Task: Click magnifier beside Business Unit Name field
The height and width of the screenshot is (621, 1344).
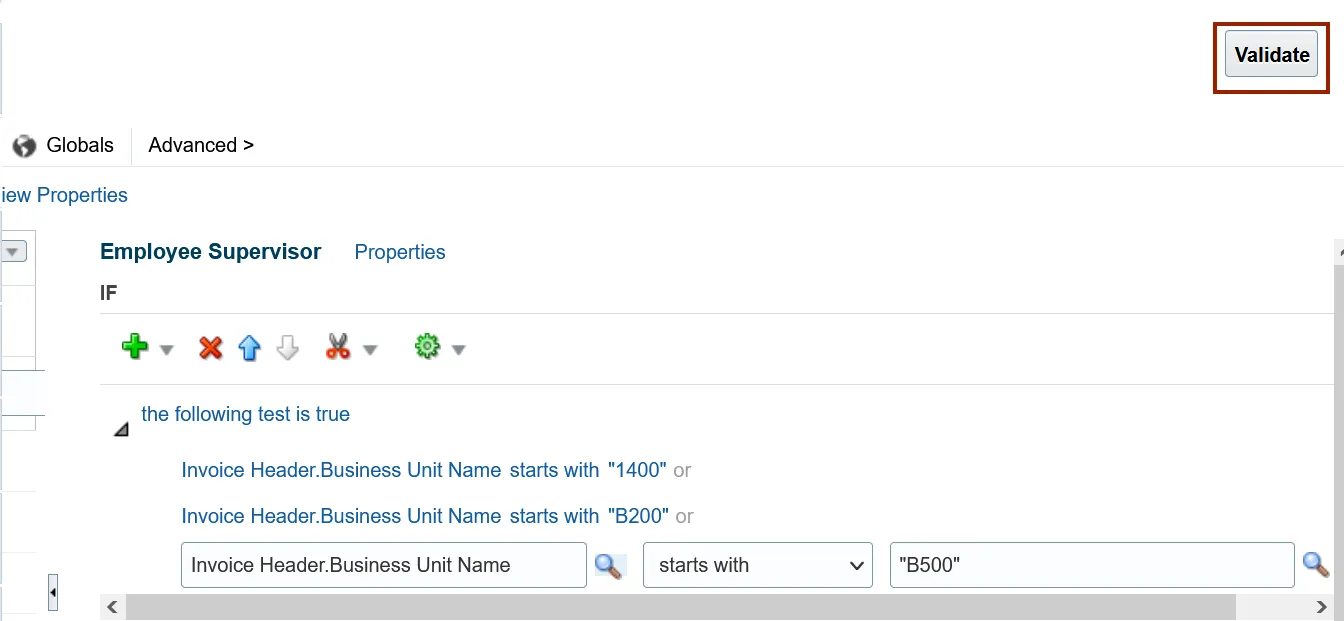Action: click(608, 566)
